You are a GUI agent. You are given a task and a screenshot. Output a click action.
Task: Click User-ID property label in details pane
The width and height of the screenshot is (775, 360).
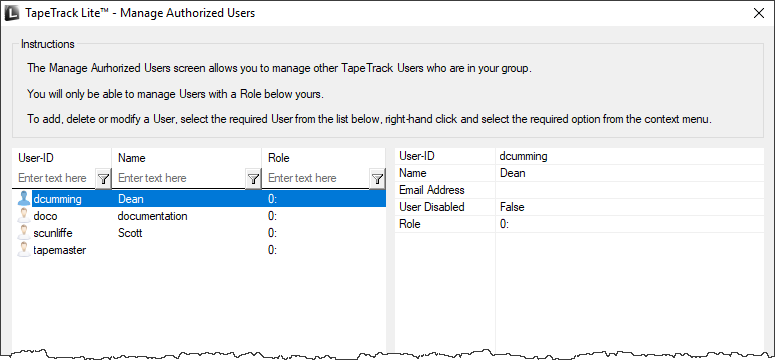click(417, 156)
